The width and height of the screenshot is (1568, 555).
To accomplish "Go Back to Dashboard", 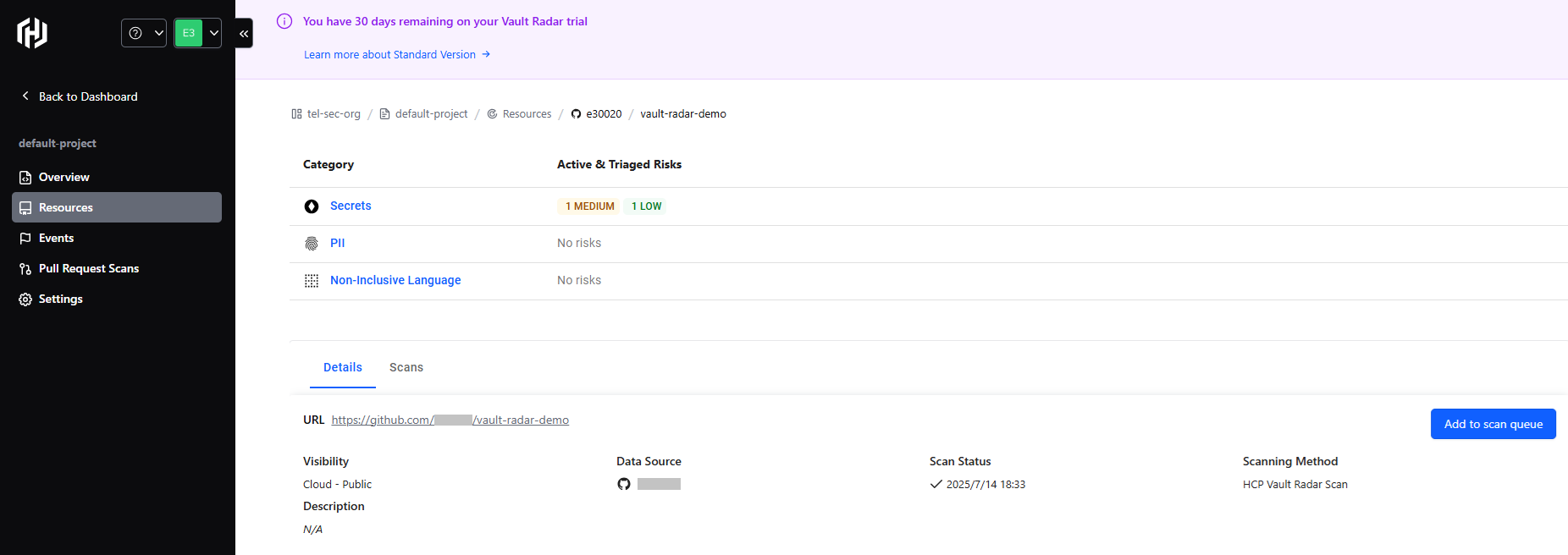I will (80, 96).
